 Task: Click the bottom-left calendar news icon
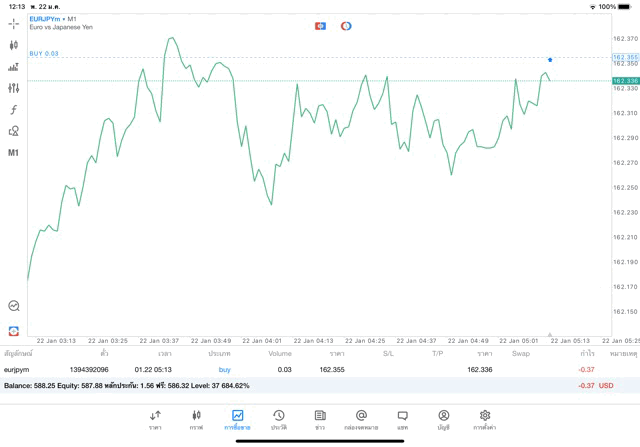click(x=13, y=329)
